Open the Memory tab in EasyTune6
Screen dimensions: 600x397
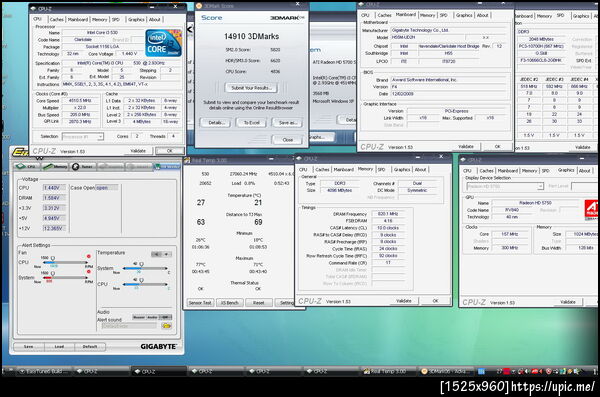tap(55, 167)
